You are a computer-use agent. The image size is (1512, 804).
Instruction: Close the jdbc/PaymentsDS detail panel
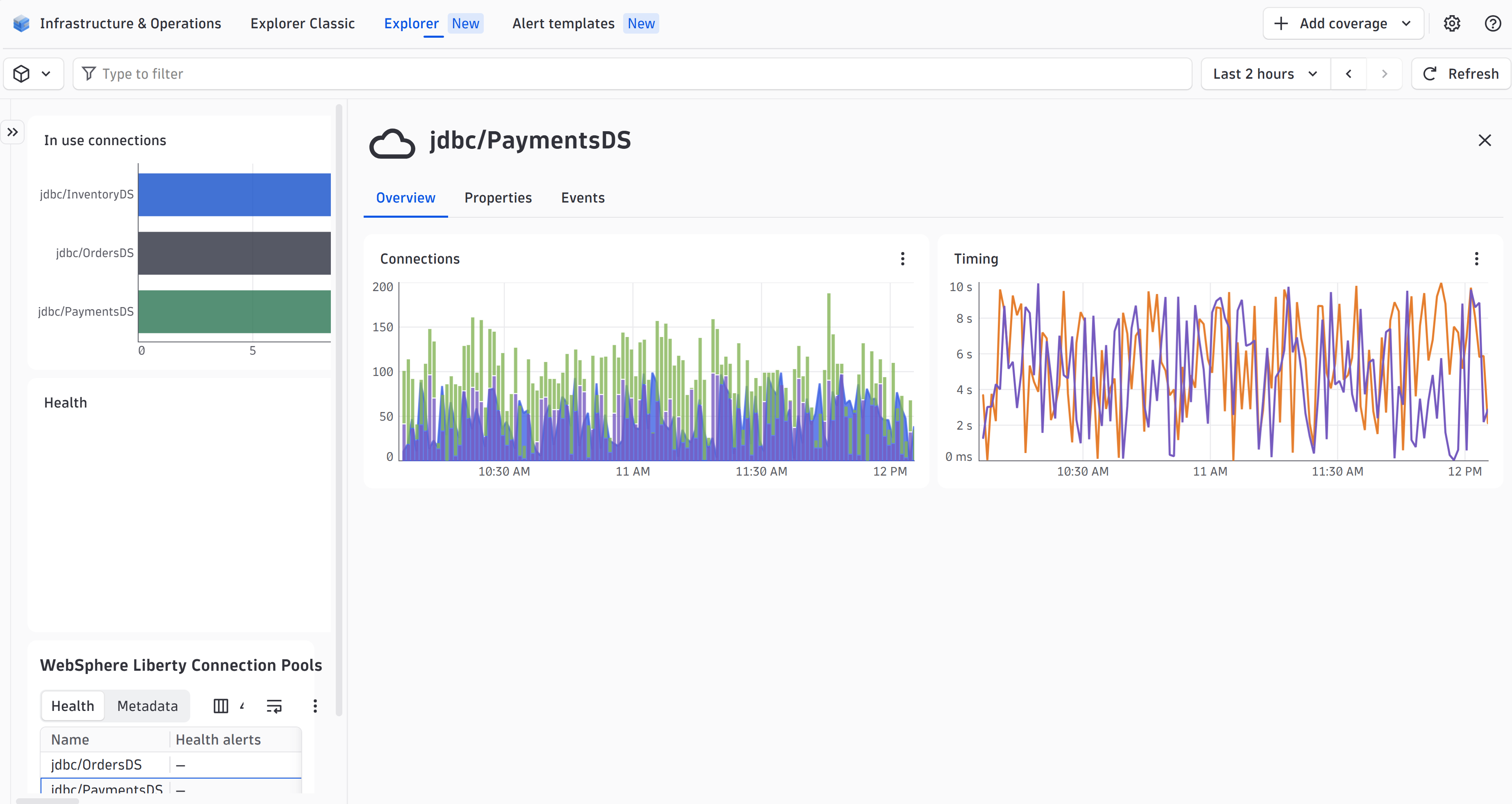(x=1485, y=140)
